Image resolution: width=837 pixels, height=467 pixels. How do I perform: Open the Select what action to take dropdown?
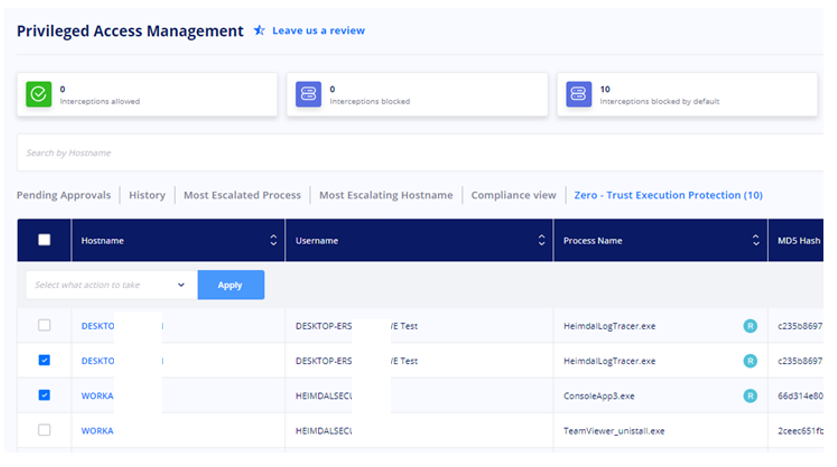pos(112,285)
